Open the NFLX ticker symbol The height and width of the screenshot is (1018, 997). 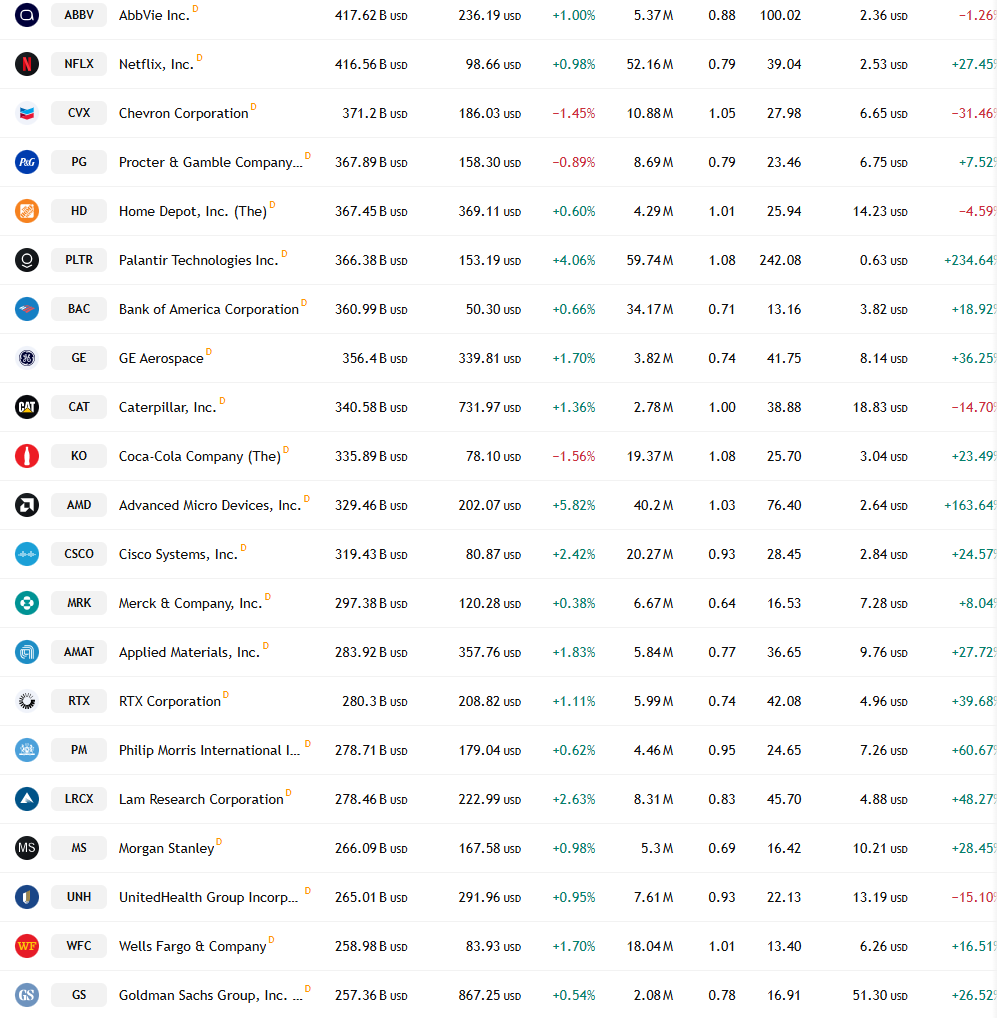point(79,64)
